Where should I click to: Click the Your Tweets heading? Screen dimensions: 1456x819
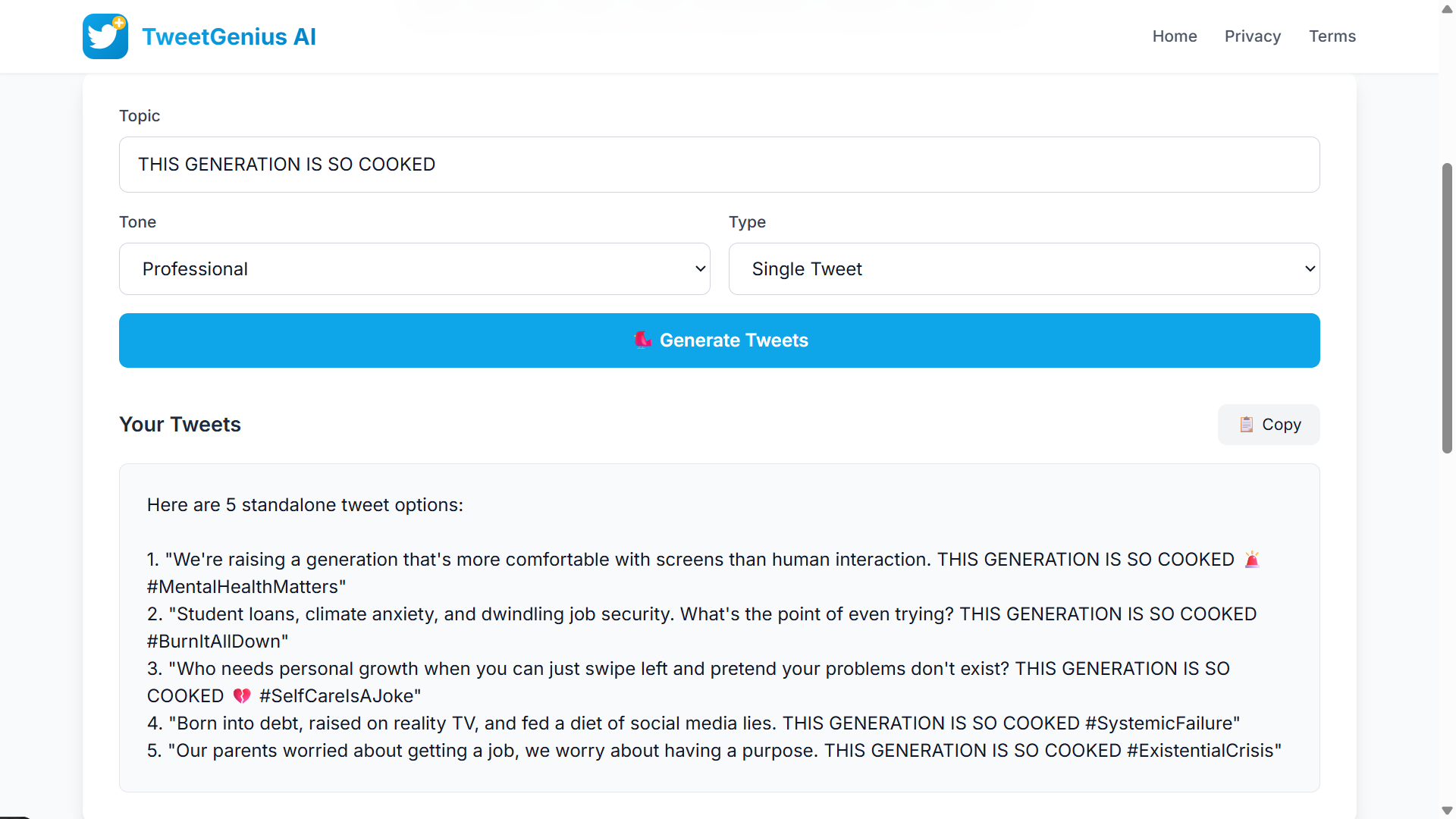click(180, 425)
